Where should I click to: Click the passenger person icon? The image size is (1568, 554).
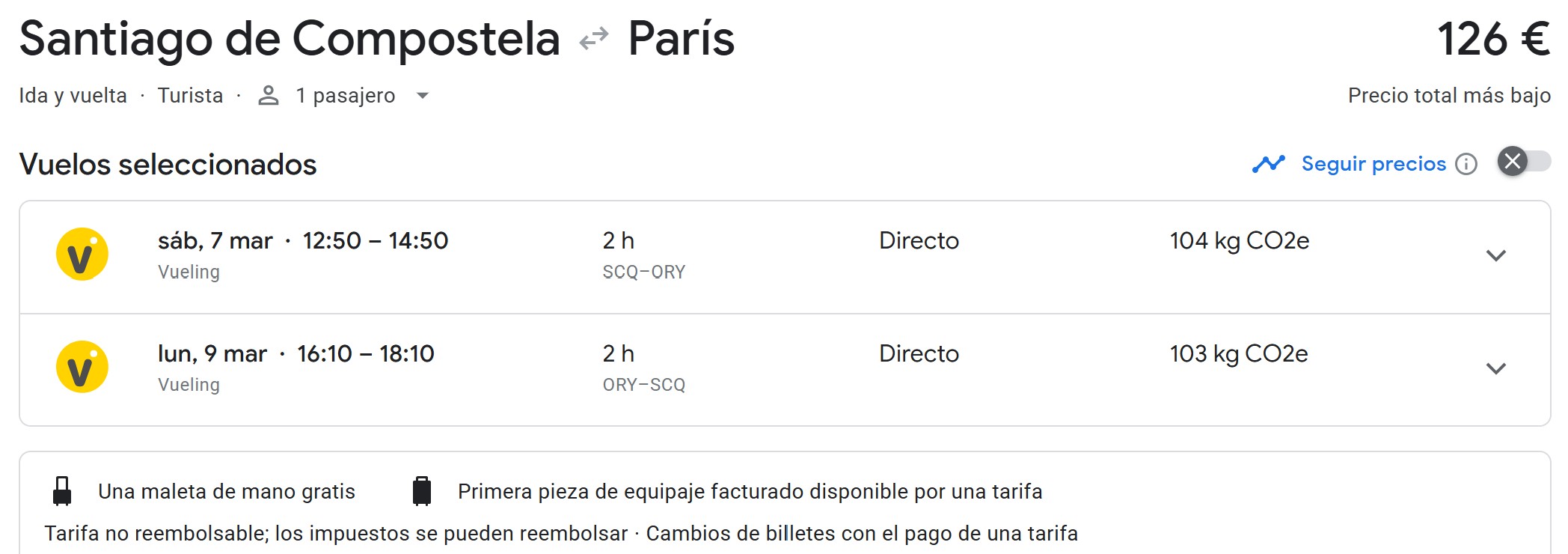[269, 96]
